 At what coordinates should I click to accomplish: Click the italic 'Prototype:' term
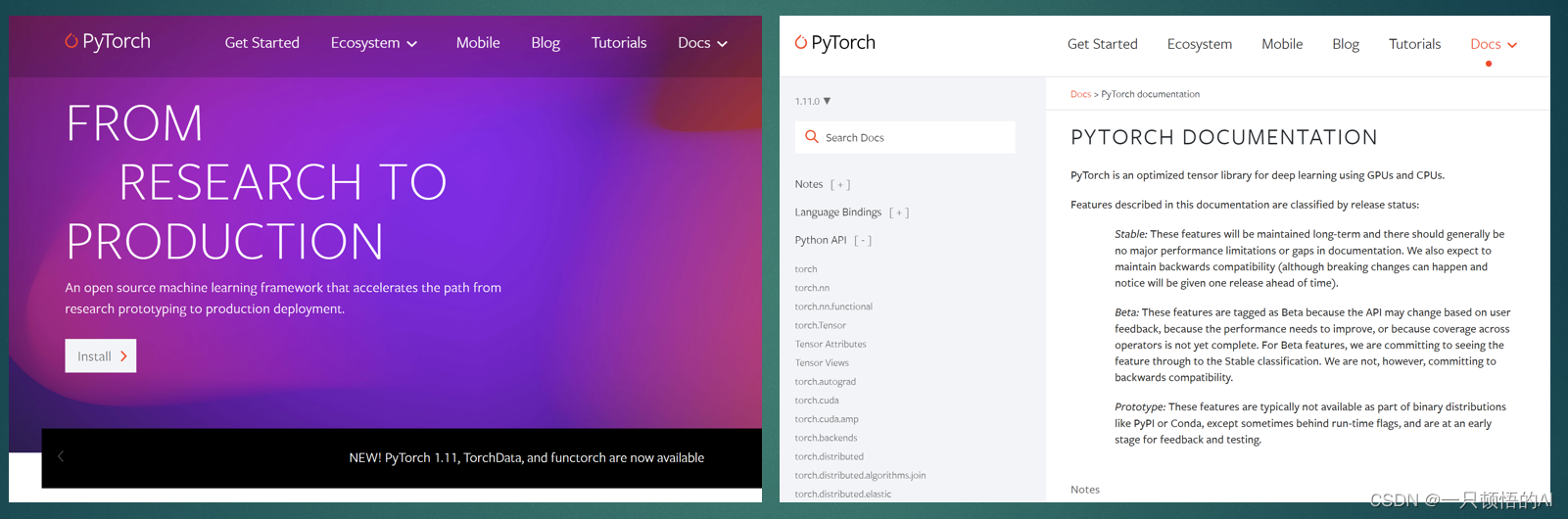click(x=1140, y=406)
